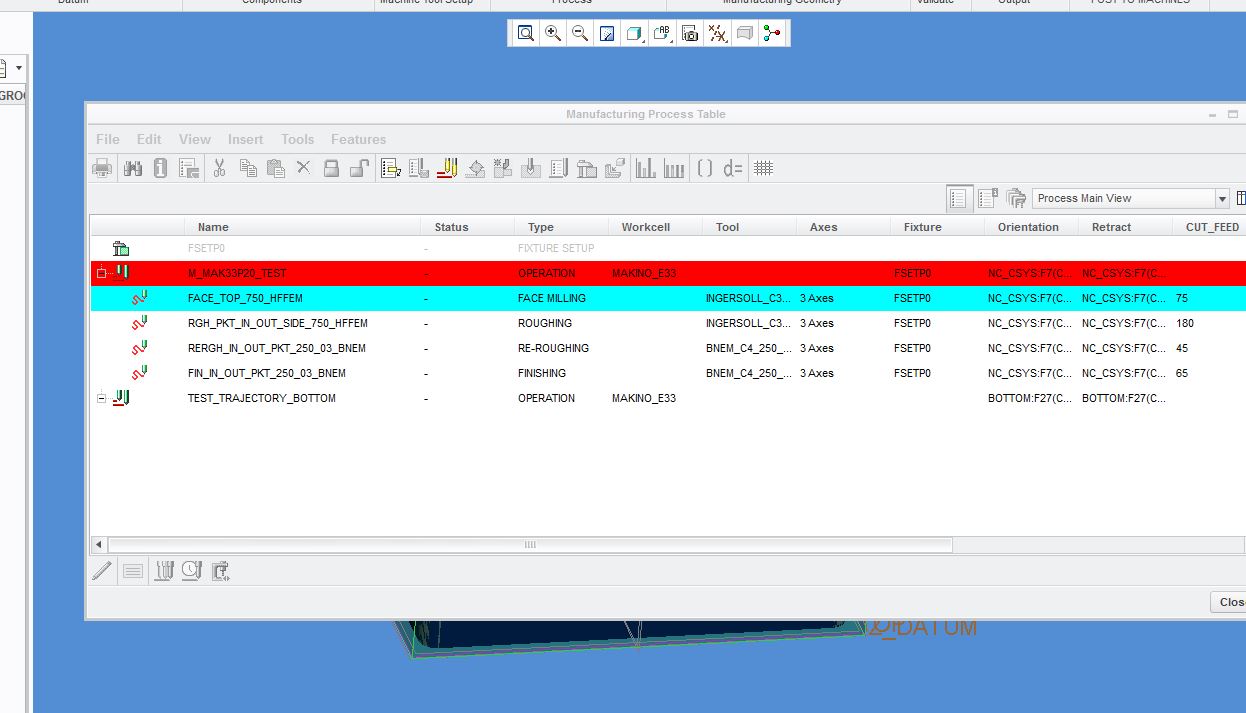Viewport: 1246px width, 713px height.
Task: Click the spin center icon
Action: point(772,34)
